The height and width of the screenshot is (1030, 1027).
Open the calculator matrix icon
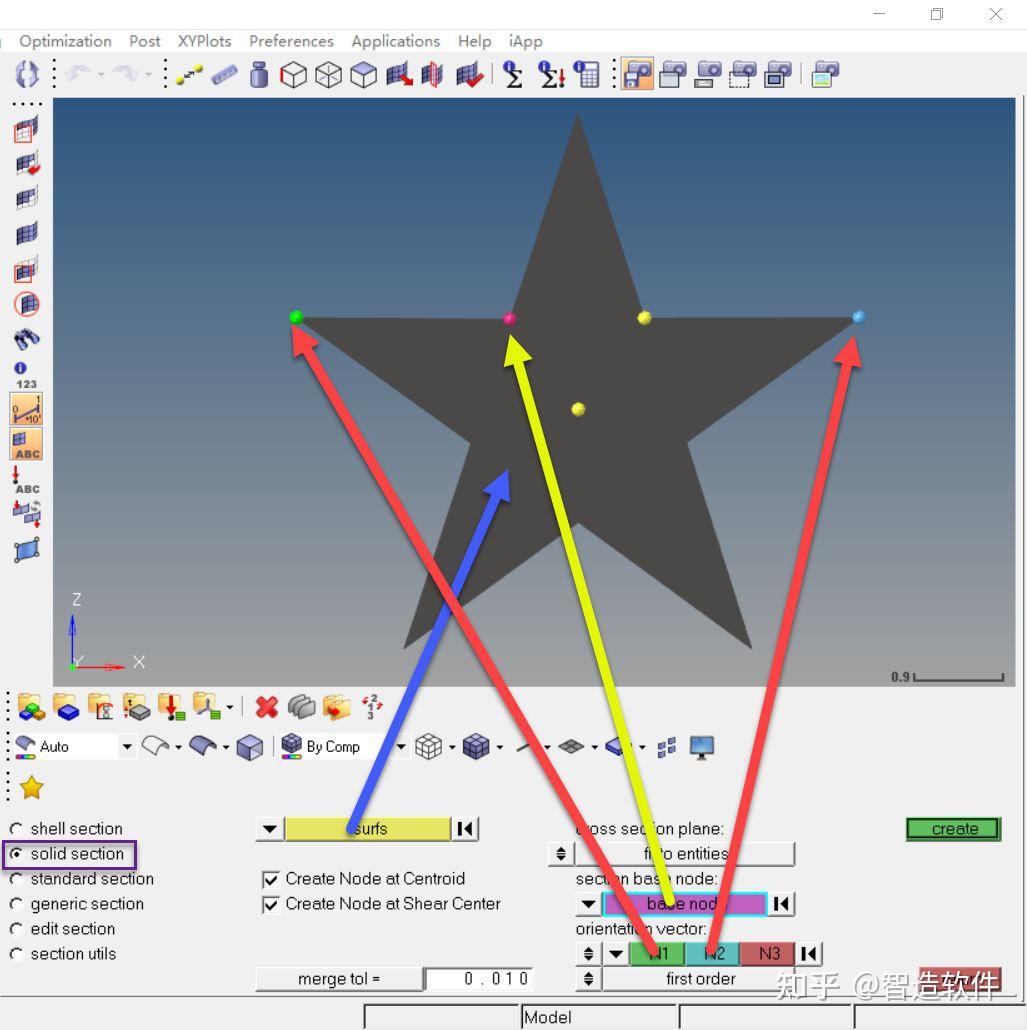[586, 74]
